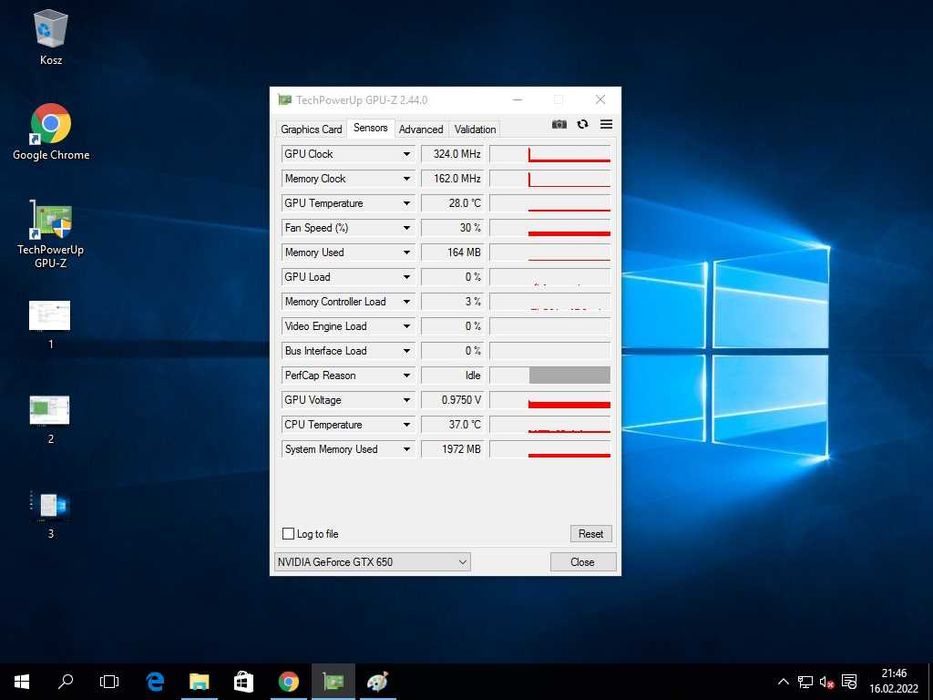This screenshot has width=933, height=700.
Task: Expand the GPU Clock sensor dropdown
Action: [x=406, y=154]
